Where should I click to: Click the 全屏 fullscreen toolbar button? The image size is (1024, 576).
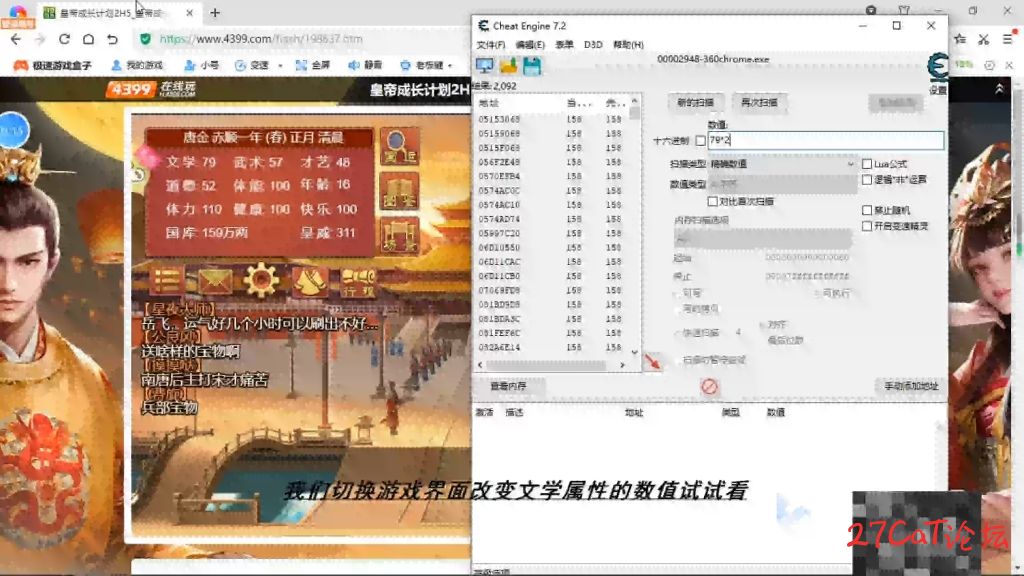tap(313, 65)
